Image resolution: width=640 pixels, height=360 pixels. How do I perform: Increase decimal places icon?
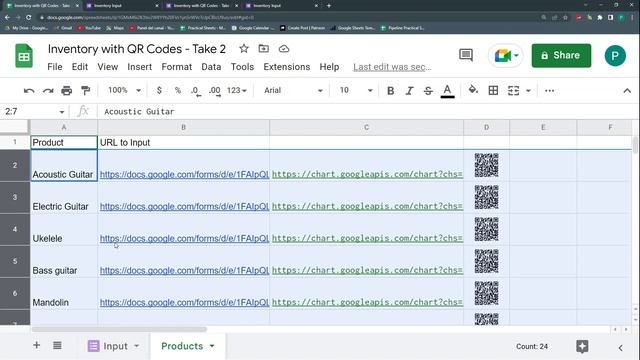point(215,91)
